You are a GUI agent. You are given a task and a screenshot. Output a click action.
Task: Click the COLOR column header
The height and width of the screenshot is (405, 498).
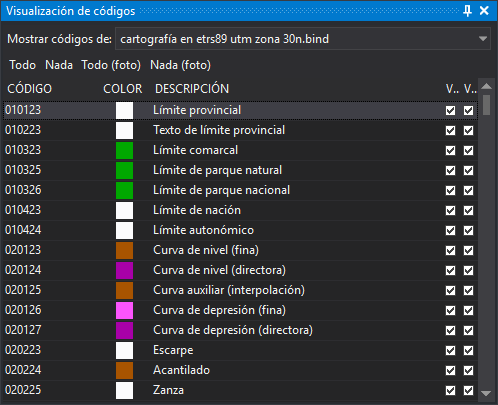point(123,89)
